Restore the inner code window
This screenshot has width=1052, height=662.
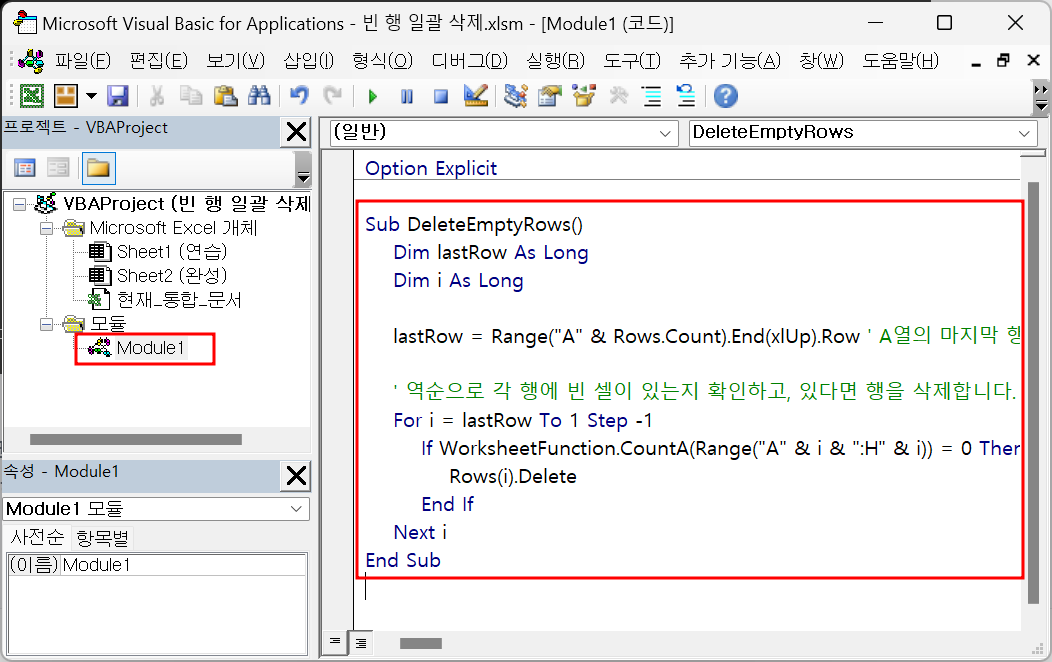click(x=1004, y=60)
